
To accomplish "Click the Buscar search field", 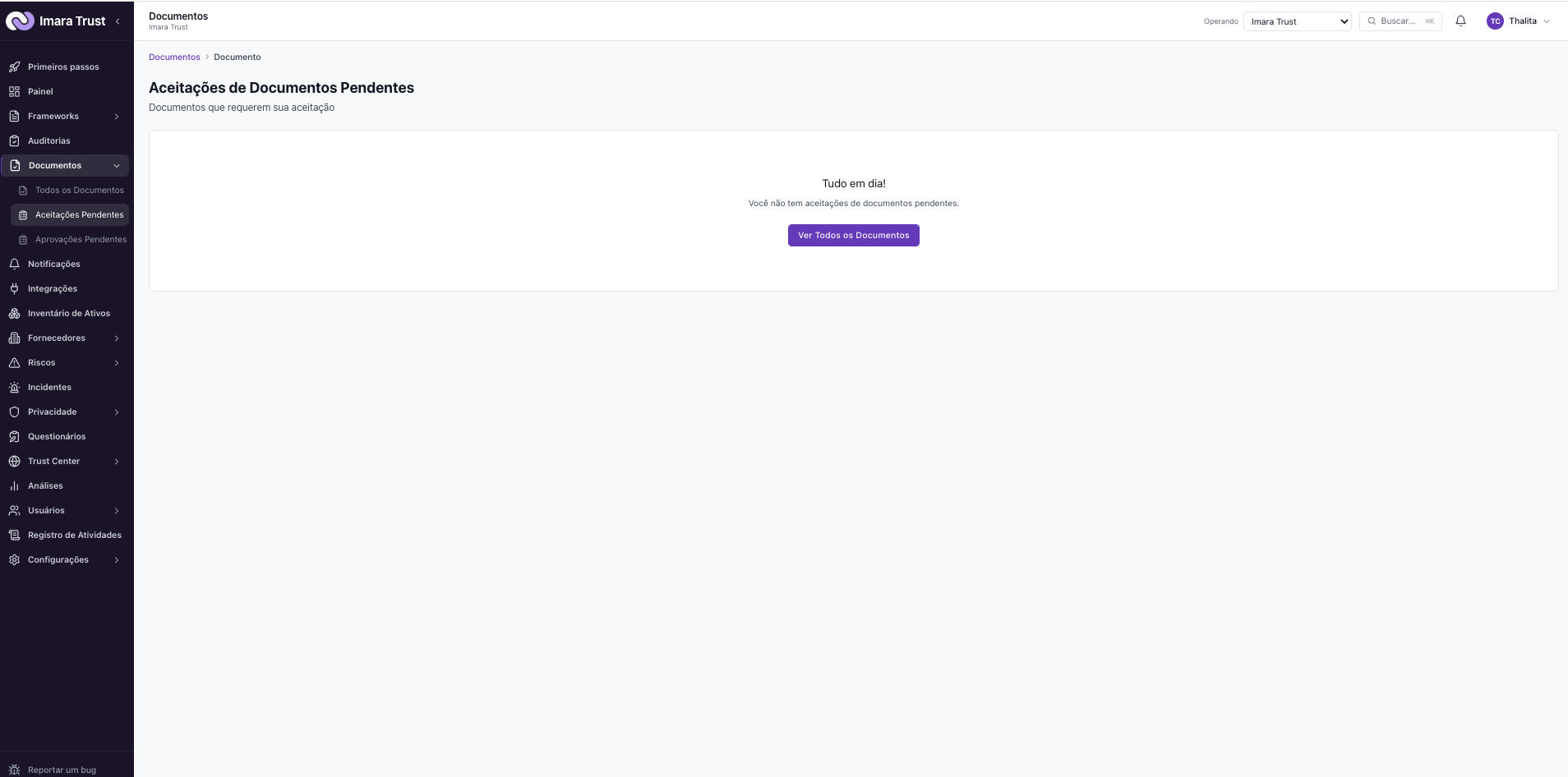I will 1400,21.
